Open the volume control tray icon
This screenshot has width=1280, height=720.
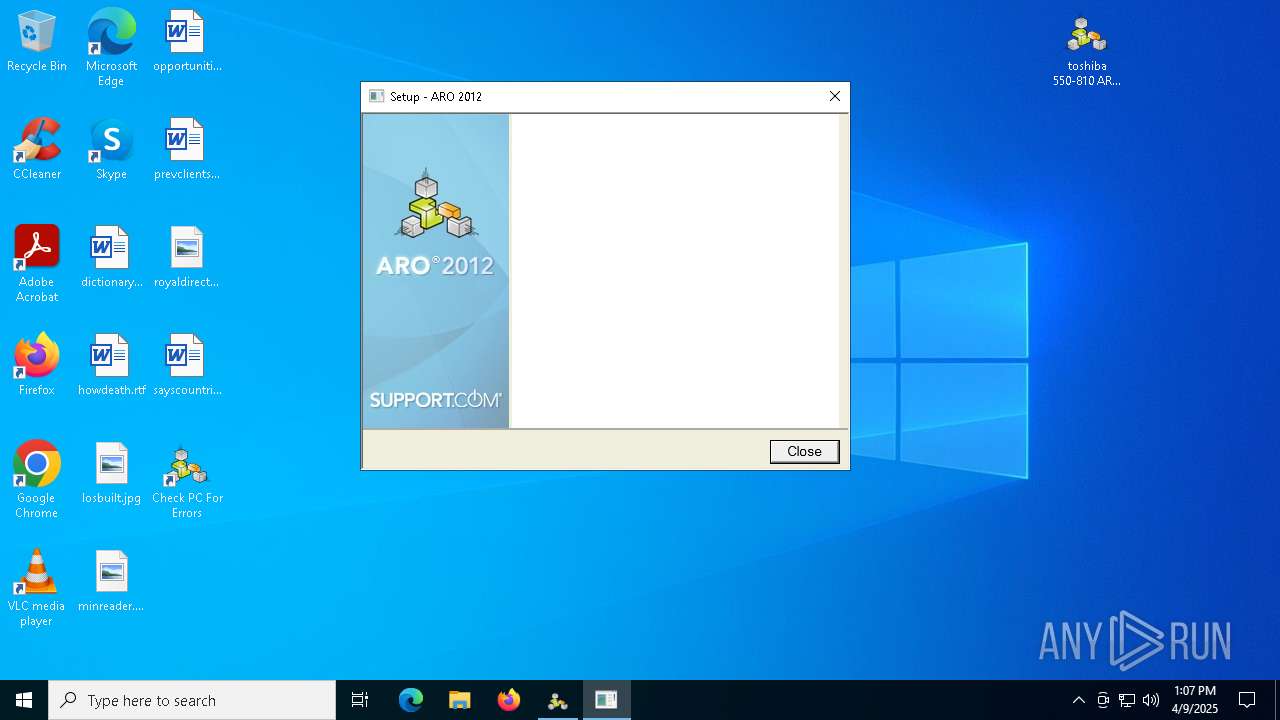(x=1151, y=700)
